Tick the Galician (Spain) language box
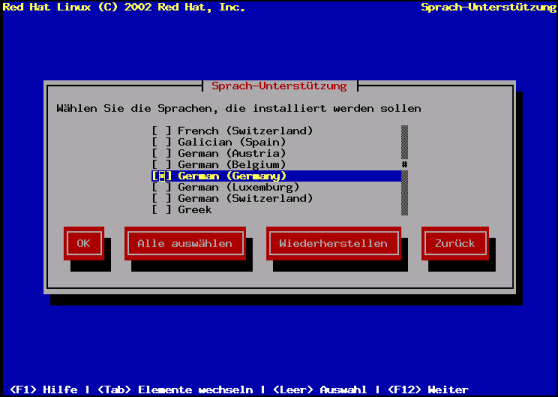This screenshot has height=397, width=558. coord(162,142)
